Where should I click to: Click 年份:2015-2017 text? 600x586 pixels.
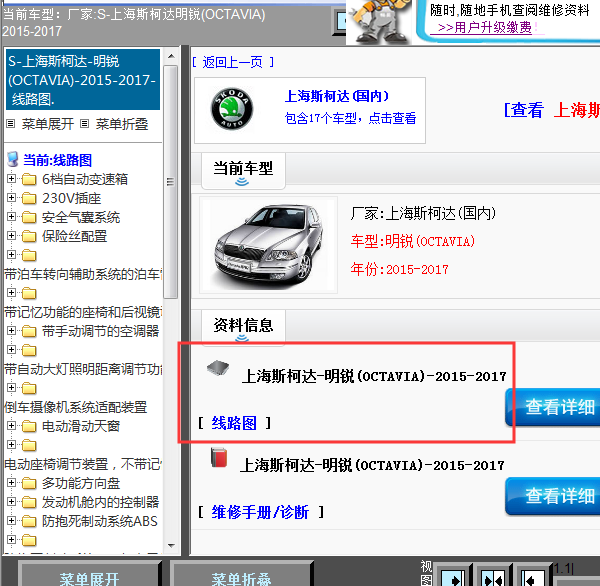[399, 269]
